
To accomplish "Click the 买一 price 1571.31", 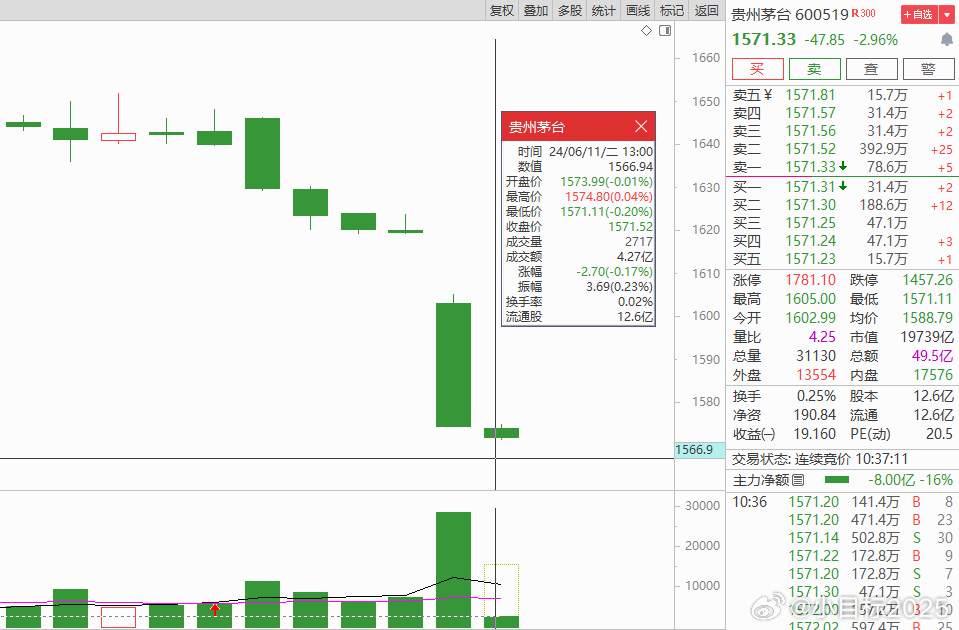I will pos(810,187).
